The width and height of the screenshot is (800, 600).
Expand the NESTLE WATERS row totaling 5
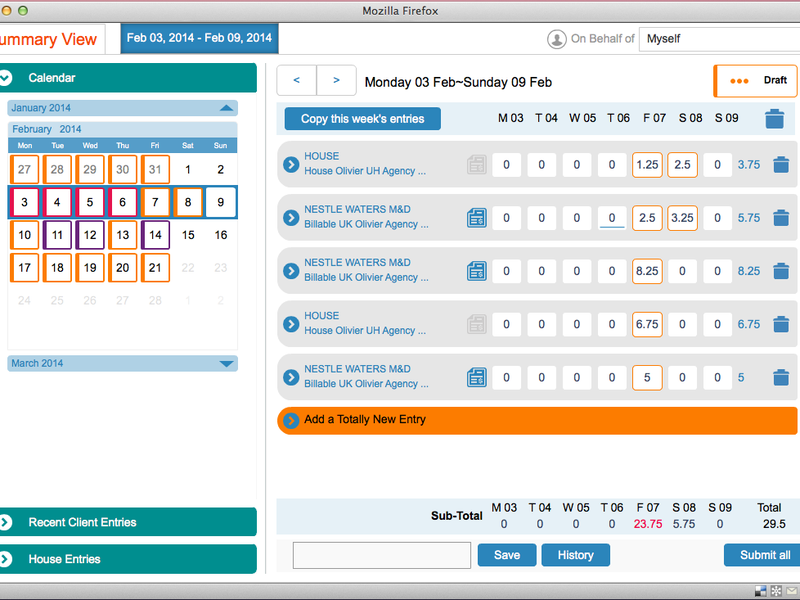[x=291, y=378]
